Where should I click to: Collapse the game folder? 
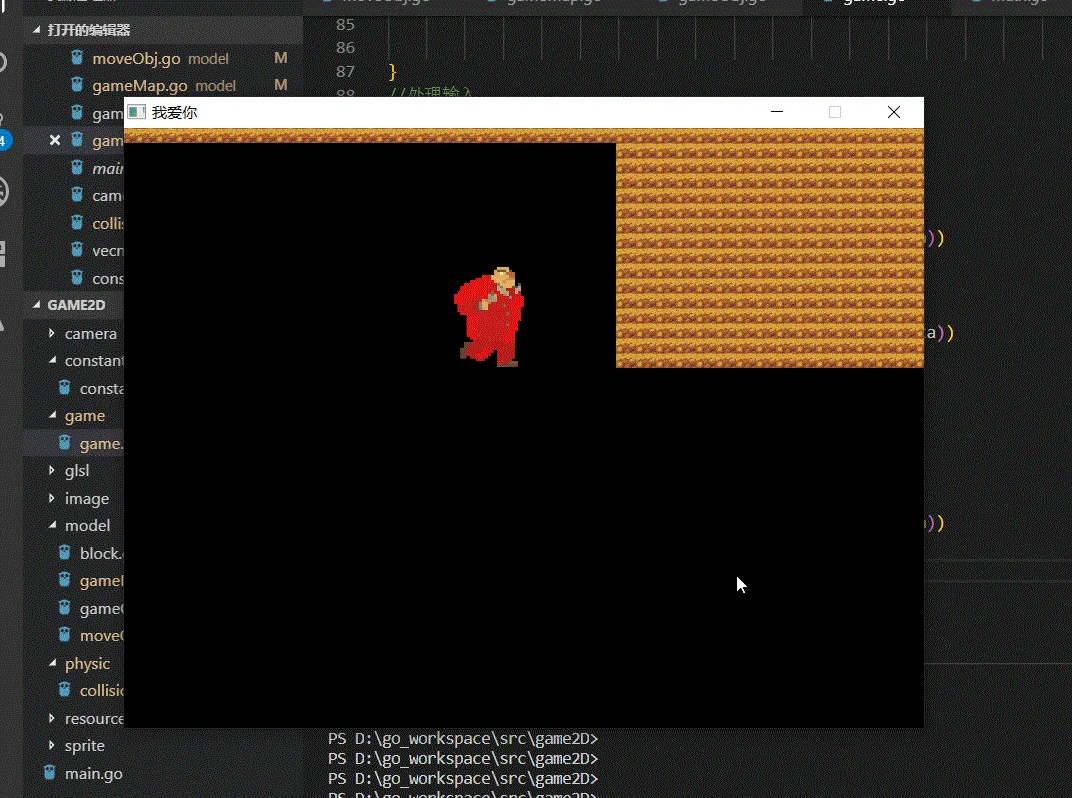[x=52, y=416]
